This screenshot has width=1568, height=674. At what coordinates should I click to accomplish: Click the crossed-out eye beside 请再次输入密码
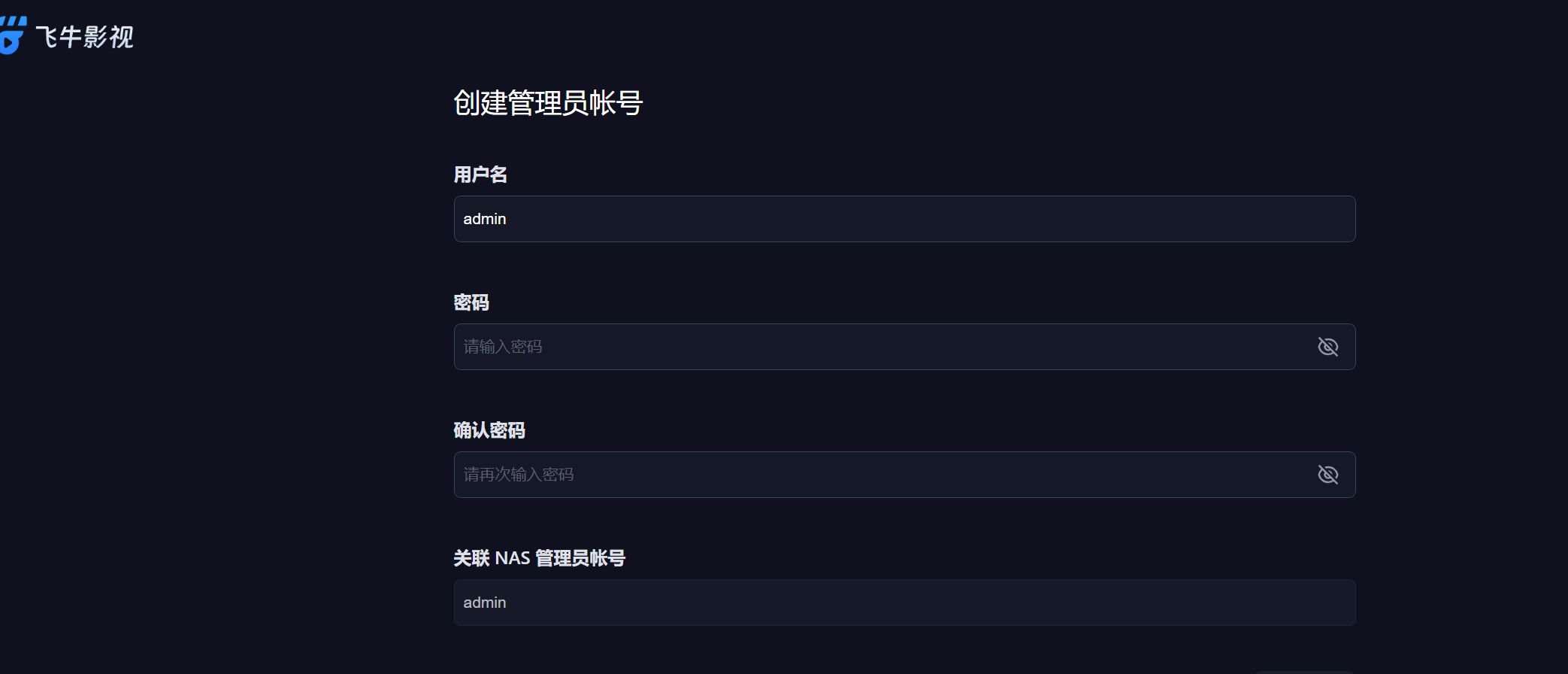1328,475
